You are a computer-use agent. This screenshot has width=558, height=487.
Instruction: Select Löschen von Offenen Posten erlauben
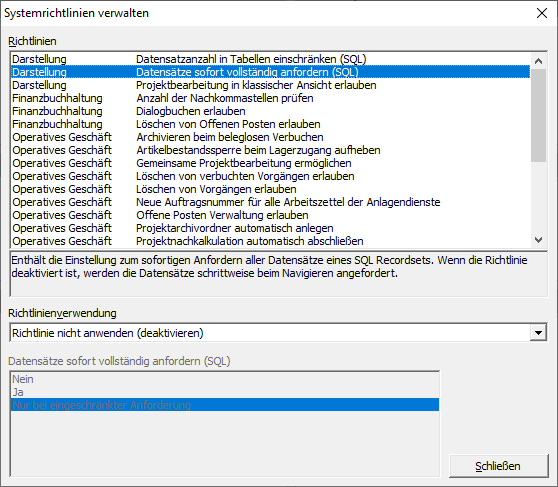click(x=270, y=124)
